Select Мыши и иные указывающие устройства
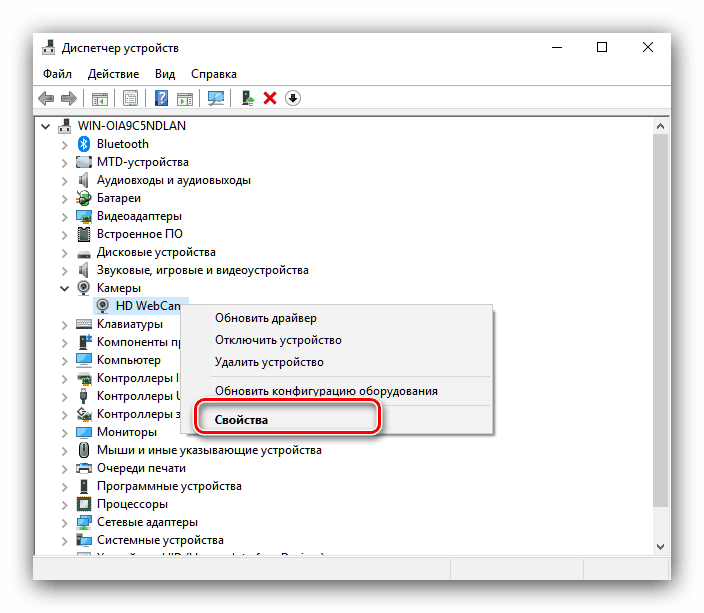The image size is (704, 613). click(209, 450)
